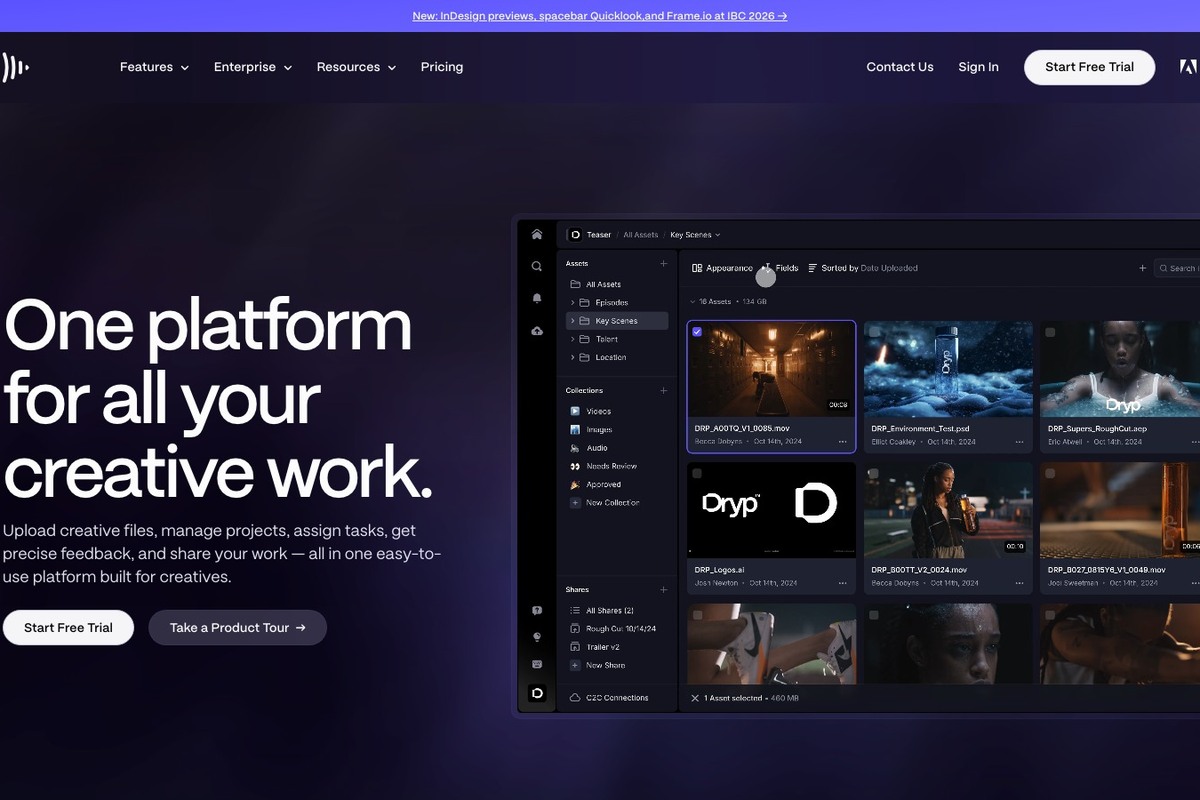The width and height of the screenshot is (1200, 800).
Task: Open the C2C Connections cloud item
Action: pos(609,698)
